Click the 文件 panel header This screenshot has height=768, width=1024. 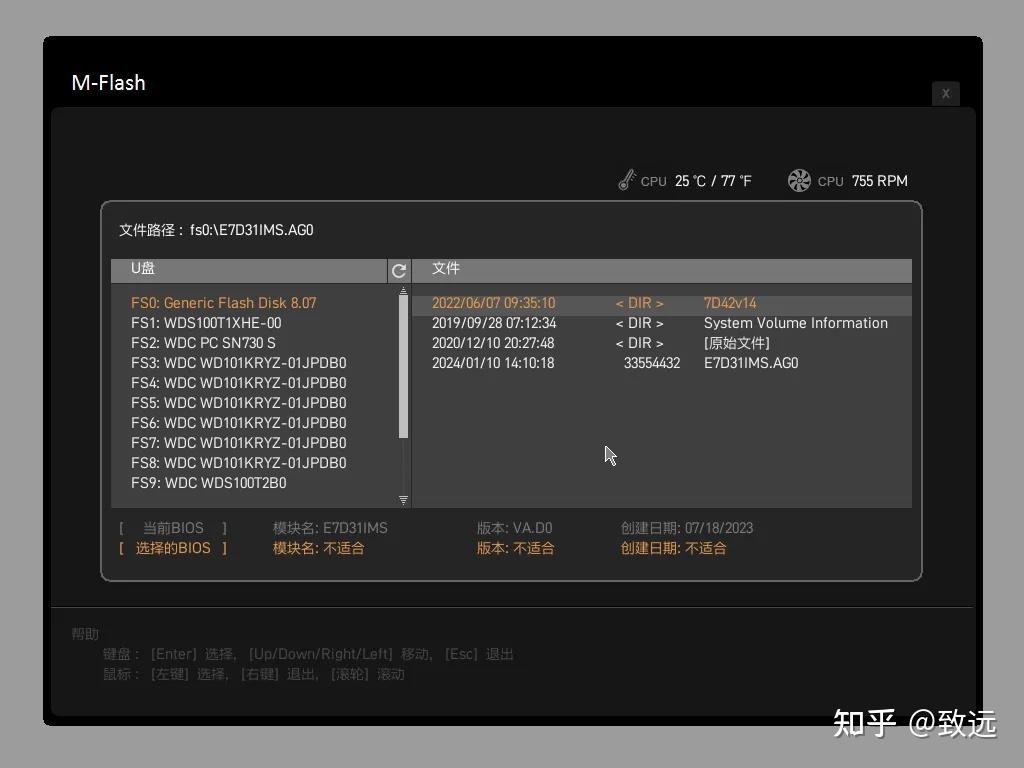[x=446, y=268]
